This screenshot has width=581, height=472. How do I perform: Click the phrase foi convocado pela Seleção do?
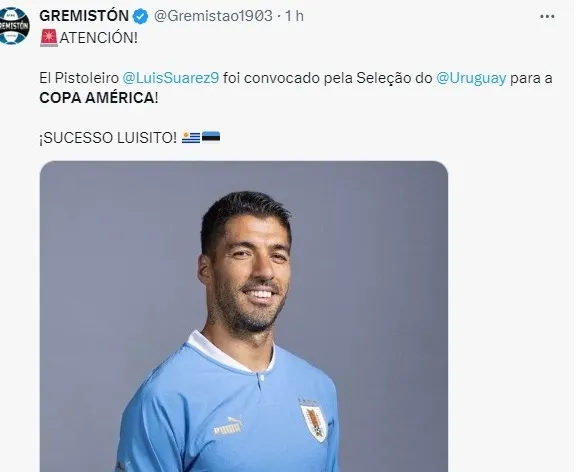[328, 78]
